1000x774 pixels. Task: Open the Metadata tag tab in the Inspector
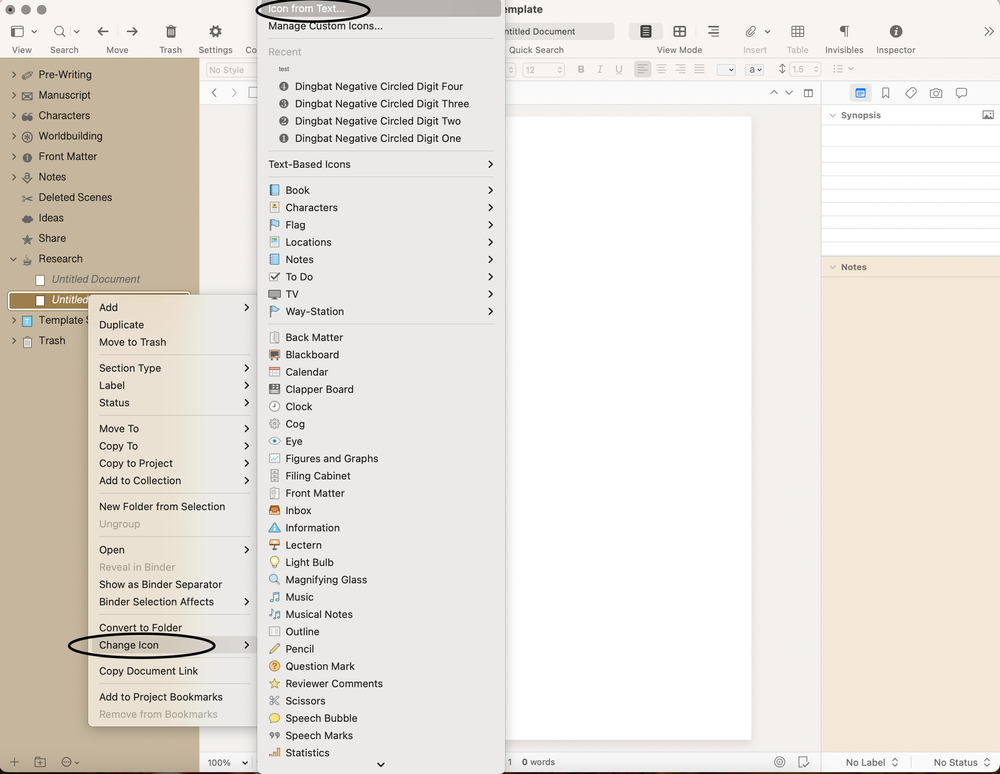pyautogui.click(x=910, y=91)
